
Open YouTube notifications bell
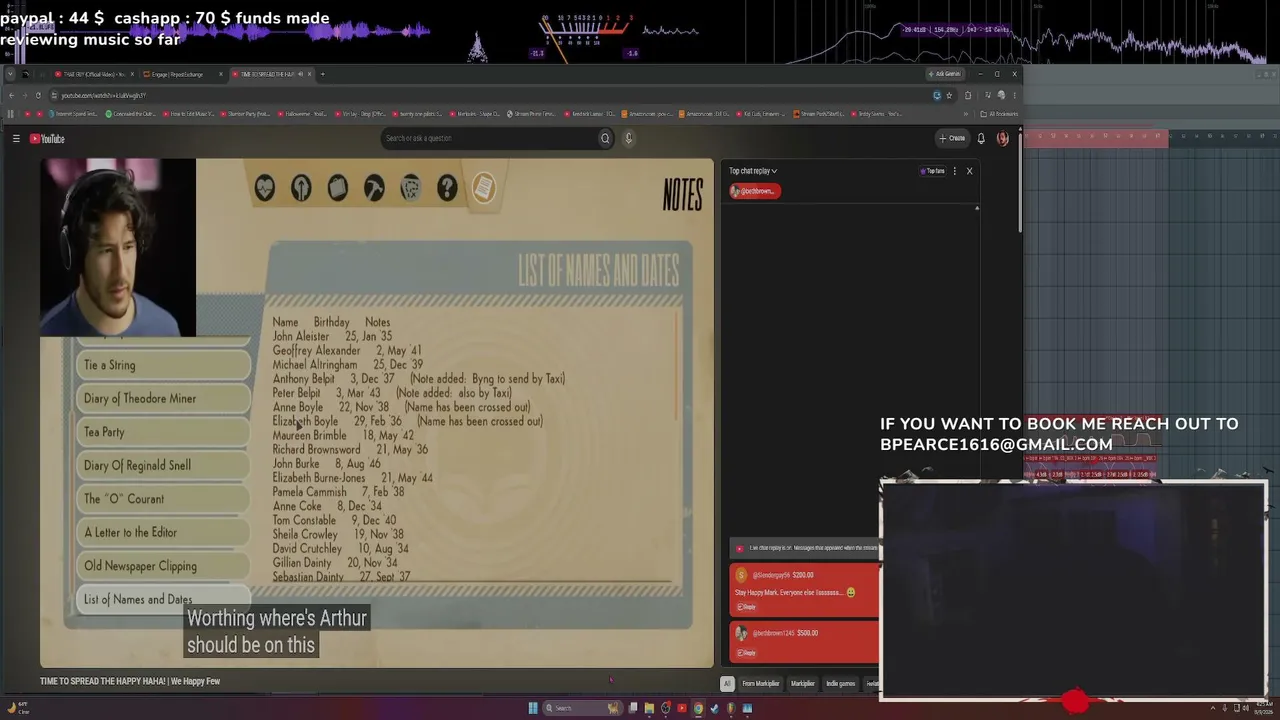click(981, 138)
